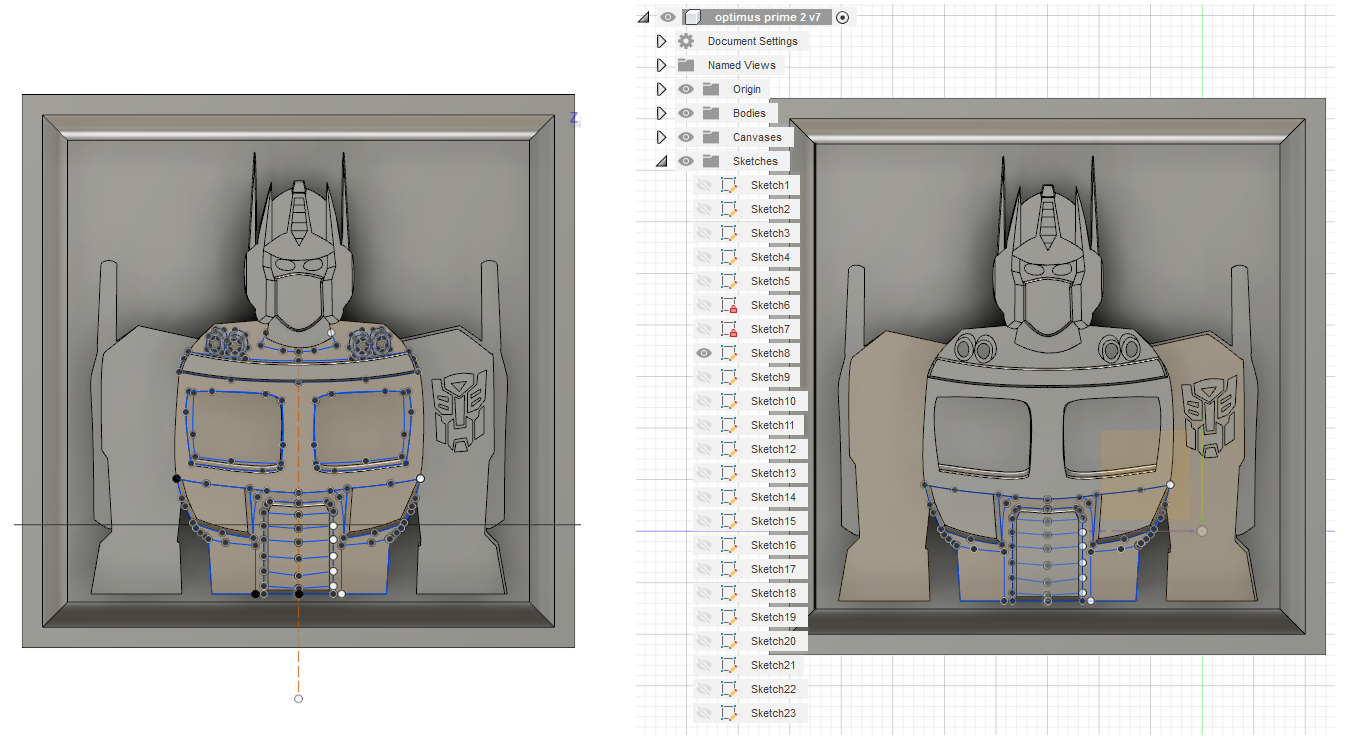Click the 'optimus prime 2 v7' document name
This screenshot has height=740, width=1360.
pos(767,17)
